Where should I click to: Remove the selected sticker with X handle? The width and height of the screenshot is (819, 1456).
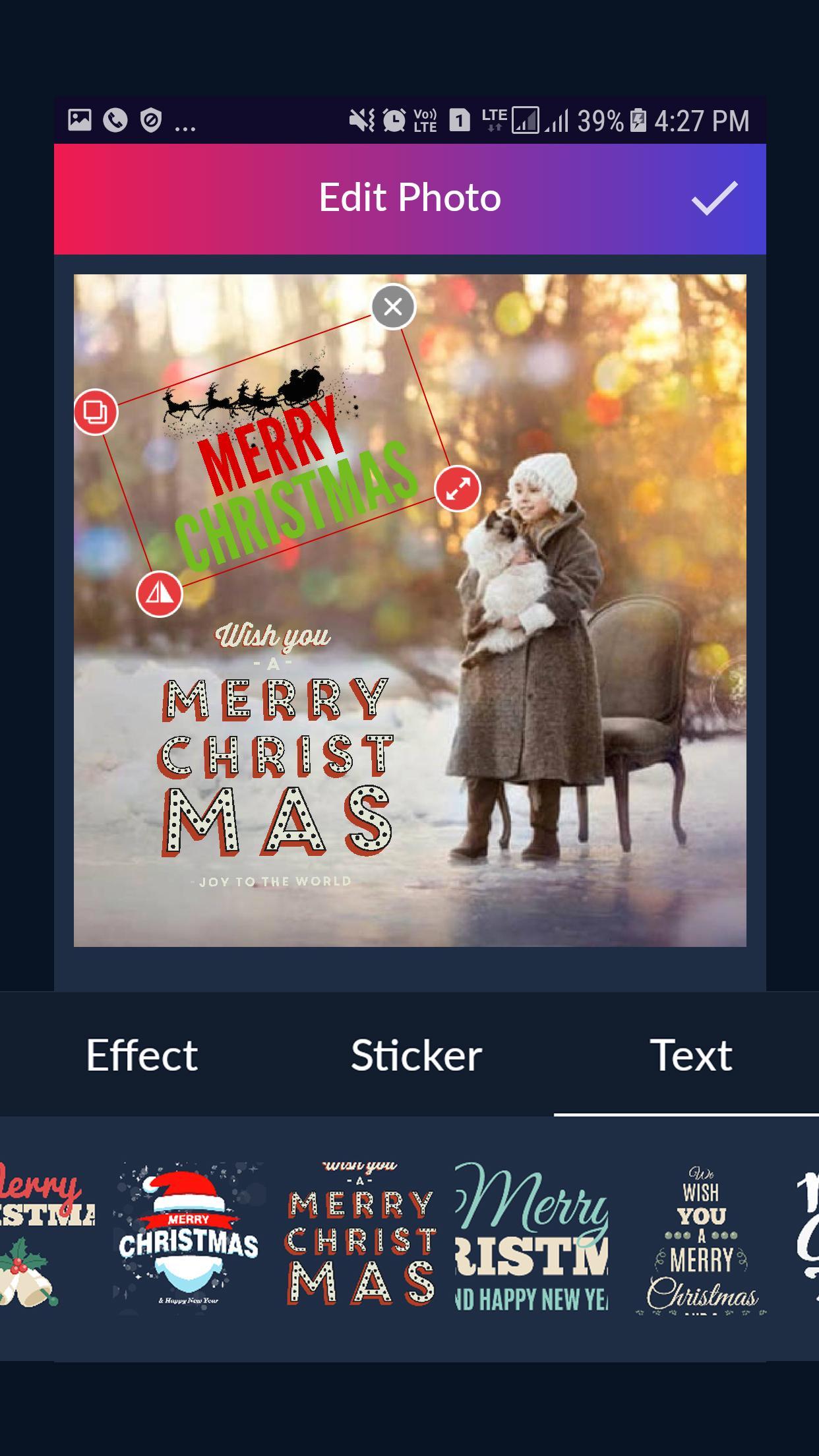pyautogui.click(x=393, y=307)
